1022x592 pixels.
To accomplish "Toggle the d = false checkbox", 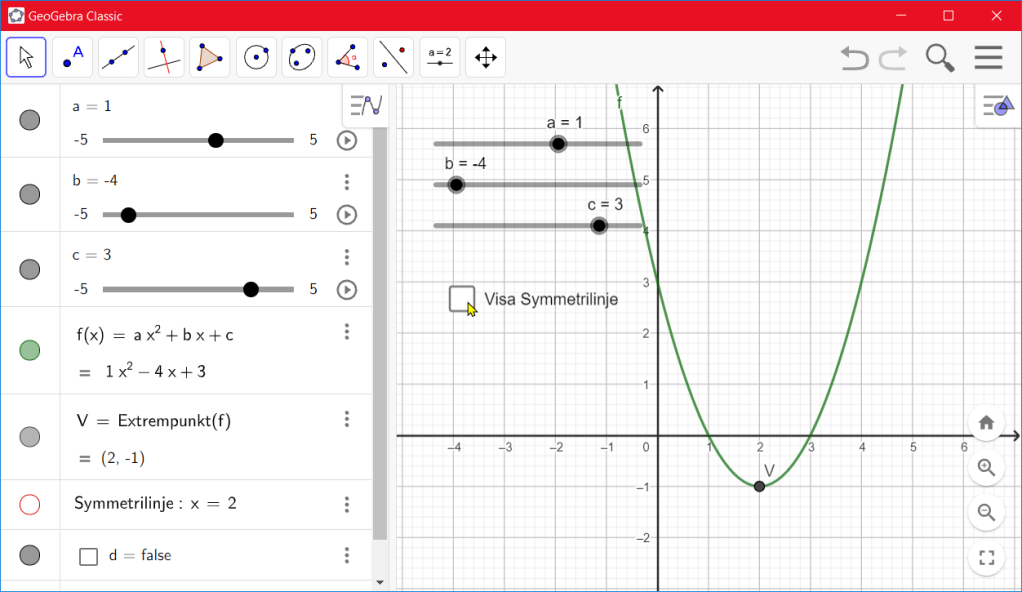I will click(88, 556).
